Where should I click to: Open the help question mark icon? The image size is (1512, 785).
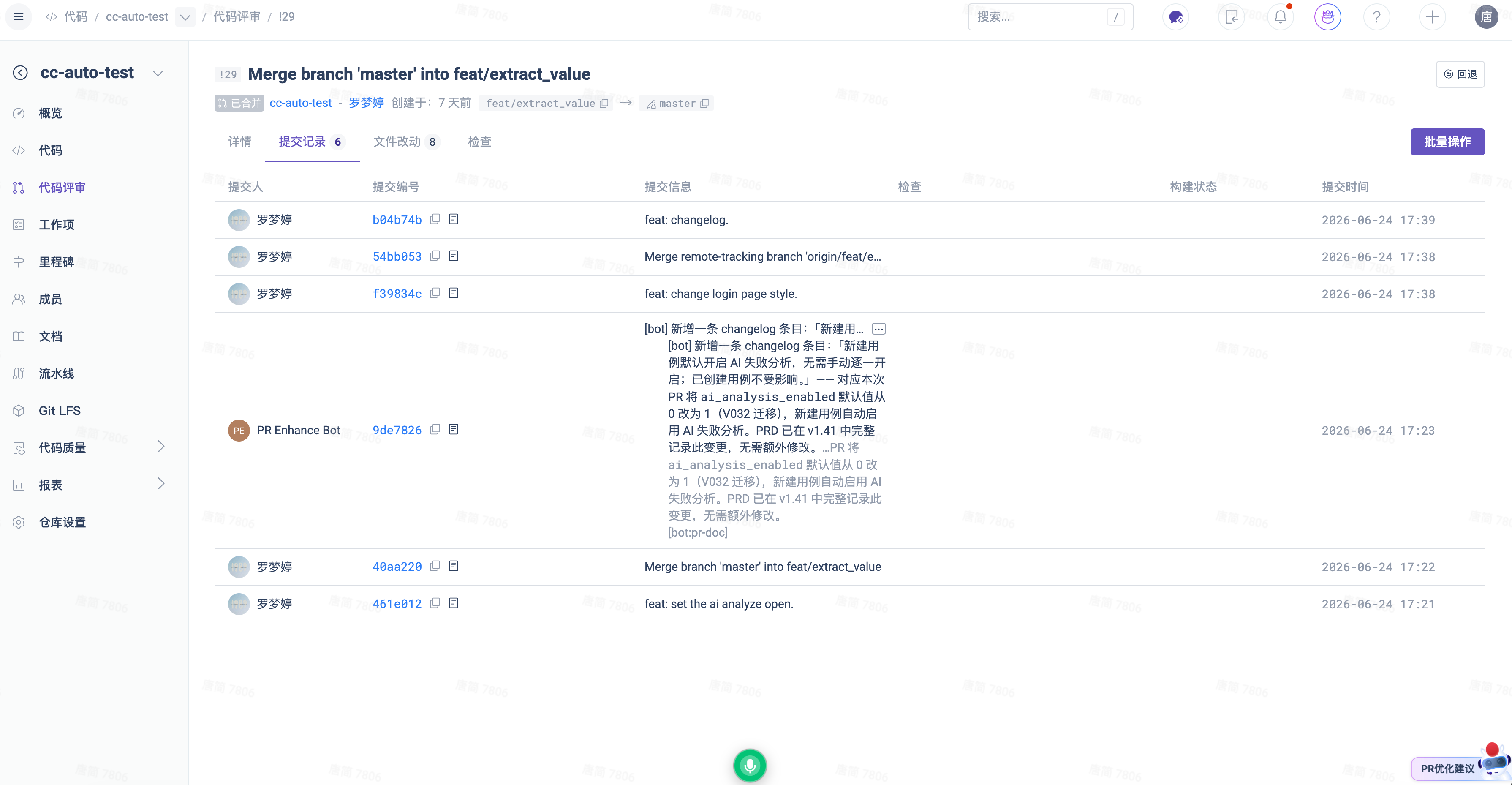[1376, 17]
